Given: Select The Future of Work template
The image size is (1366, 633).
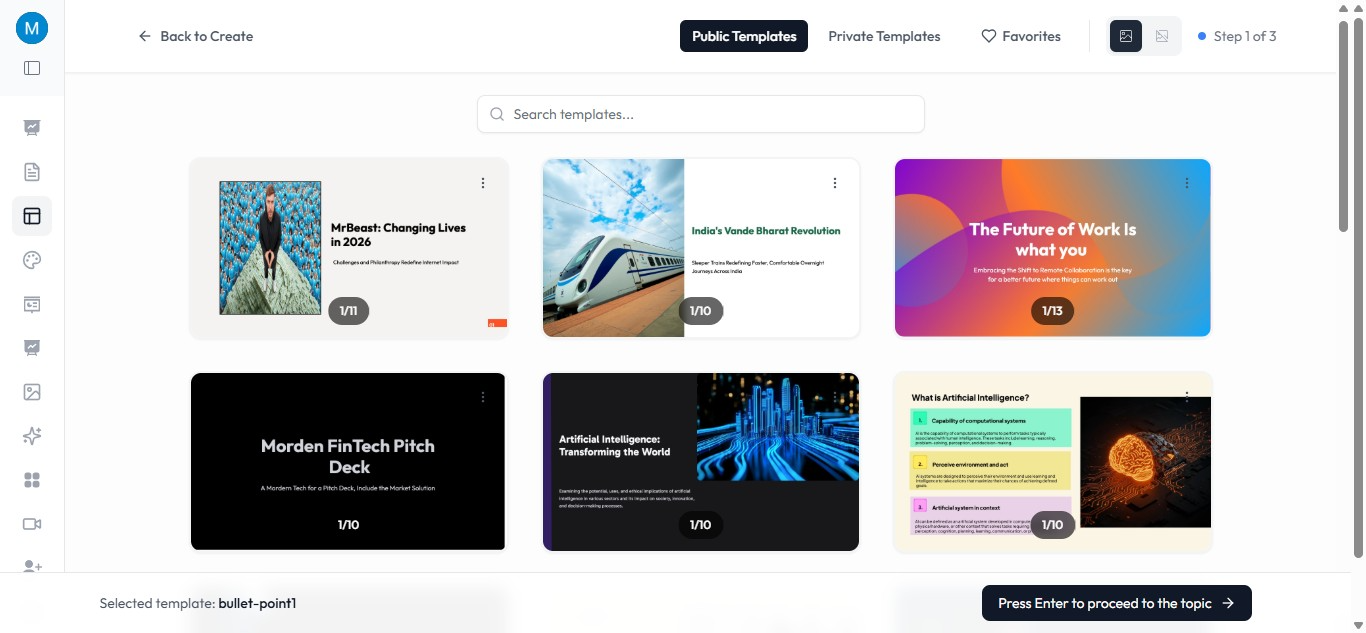Looking at the screenshot, I should coord(1053,248).
